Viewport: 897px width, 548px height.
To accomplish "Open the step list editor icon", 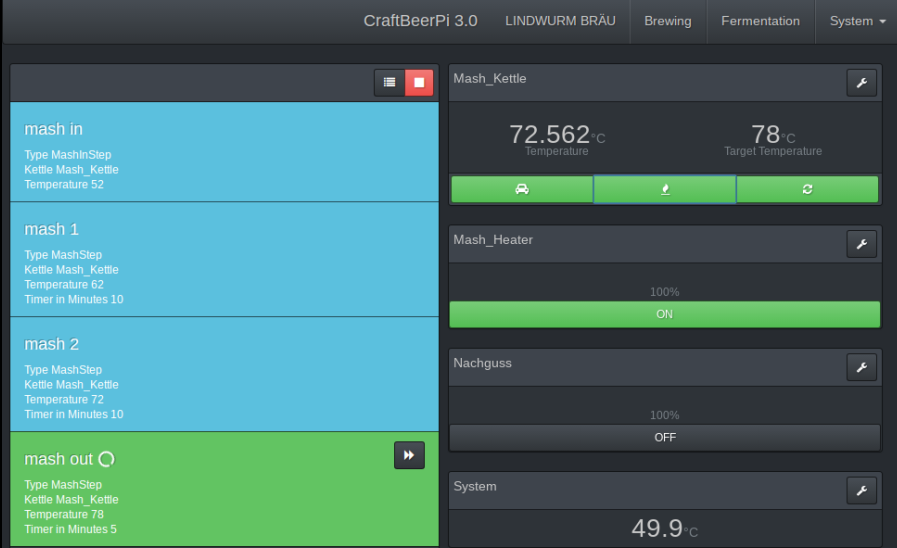I will [389, 83].
